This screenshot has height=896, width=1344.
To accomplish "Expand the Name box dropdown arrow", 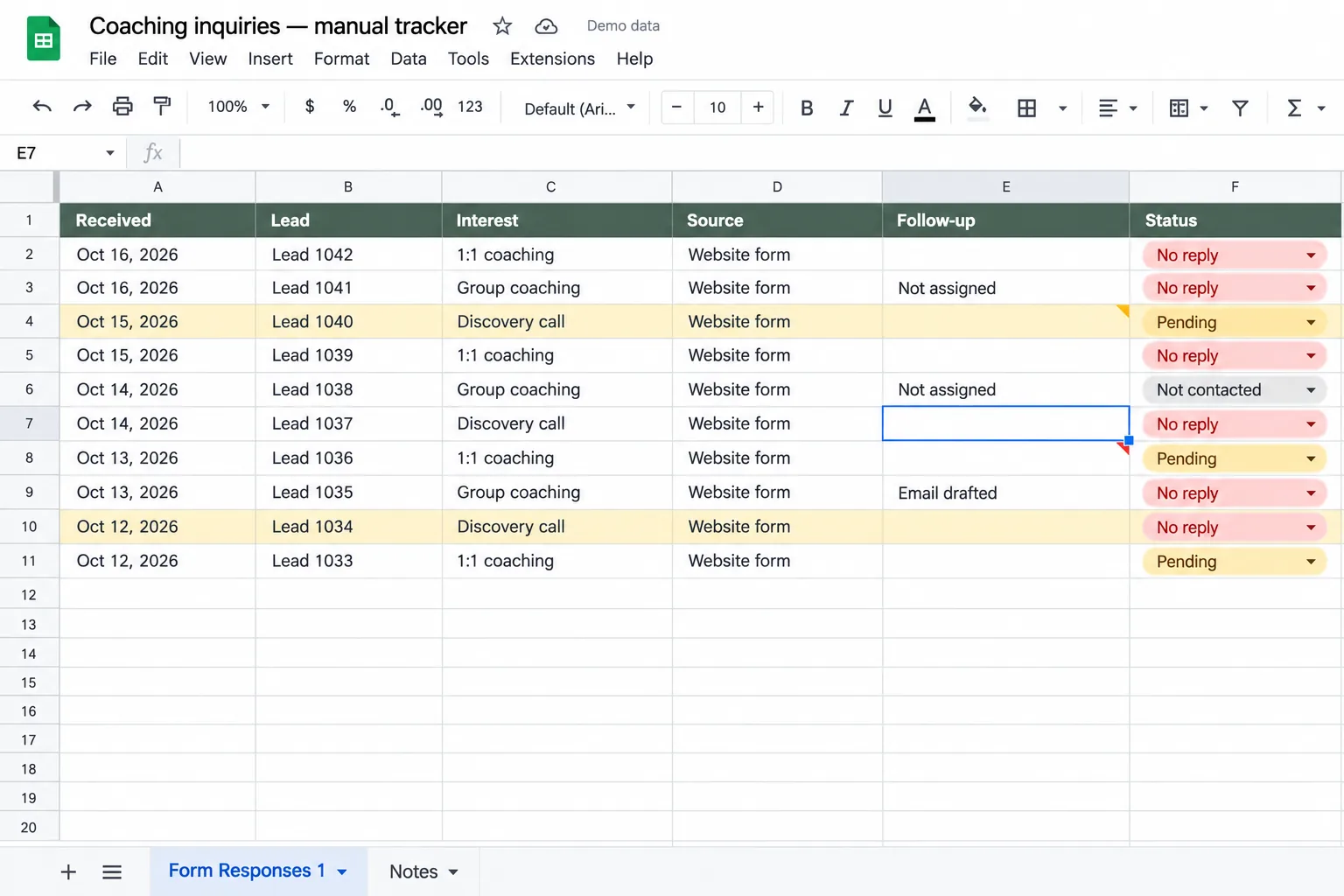I will click(110, 153).
